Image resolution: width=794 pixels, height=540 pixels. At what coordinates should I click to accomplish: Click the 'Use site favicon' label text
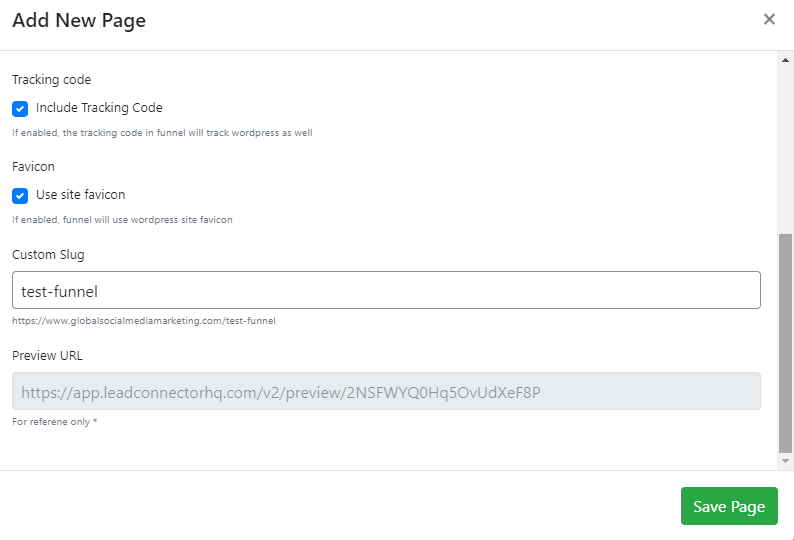(80, 195)
